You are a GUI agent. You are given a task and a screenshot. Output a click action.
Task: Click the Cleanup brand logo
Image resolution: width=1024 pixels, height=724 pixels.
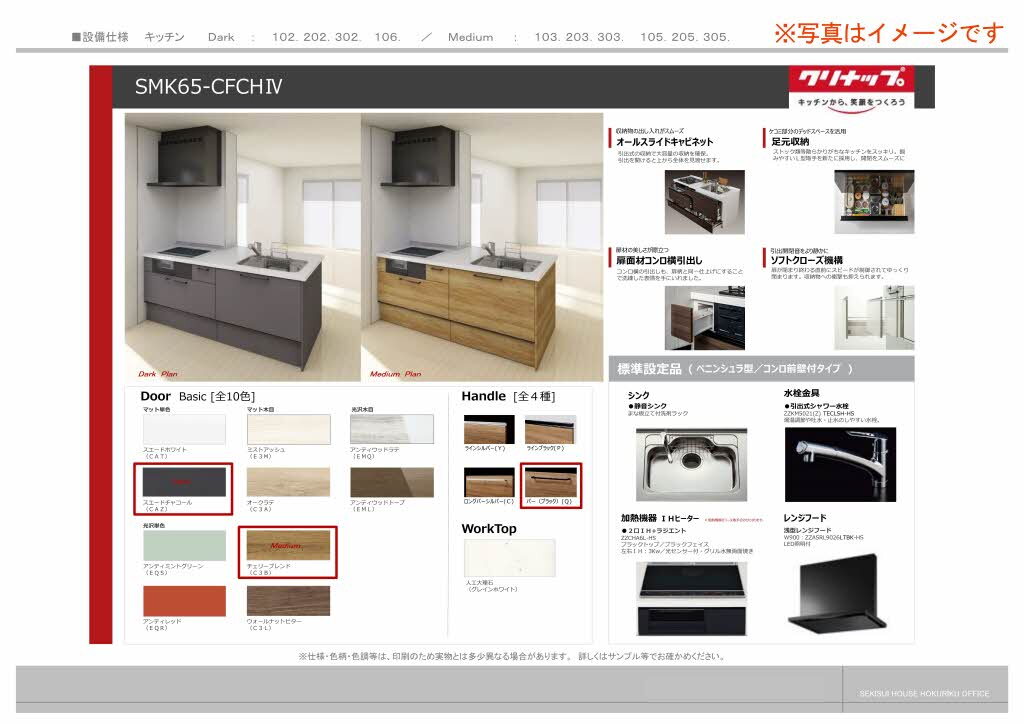tap(852, 87)
